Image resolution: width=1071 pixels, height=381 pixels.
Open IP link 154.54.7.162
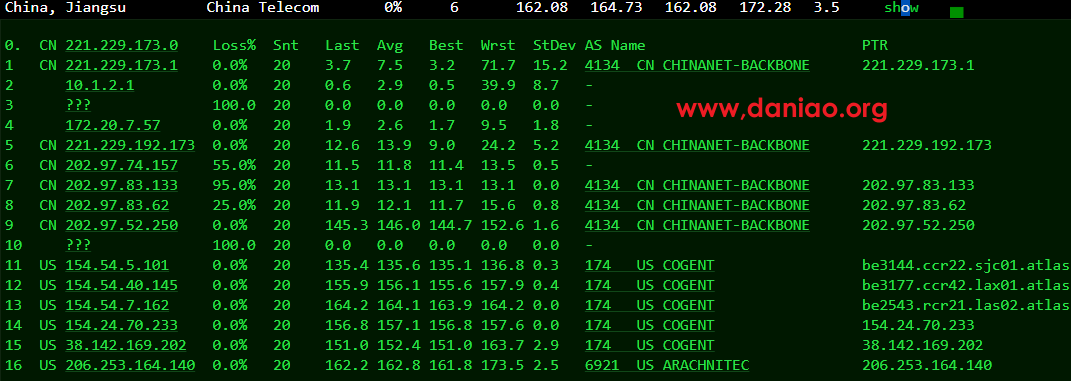[117, 305]
